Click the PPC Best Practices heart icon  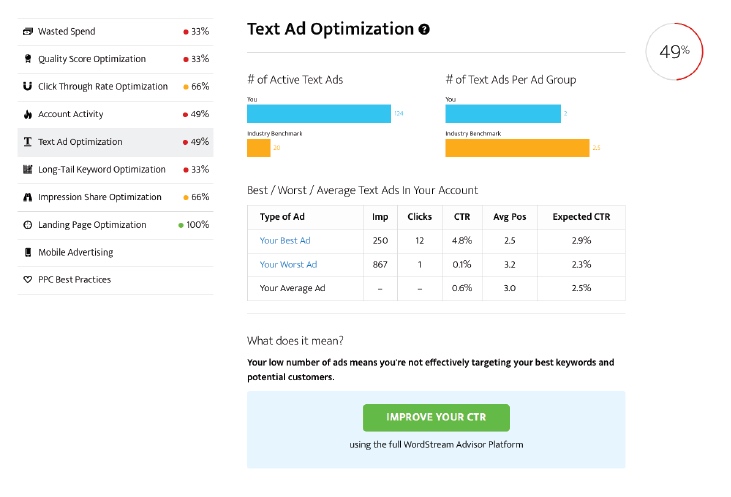pyautogui.click(x=28, y=280)
